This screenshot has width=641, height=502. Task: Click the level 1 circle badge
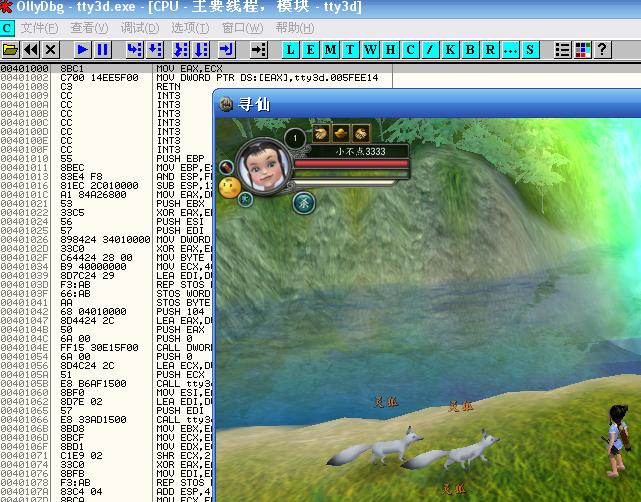(x=295, y=138)
